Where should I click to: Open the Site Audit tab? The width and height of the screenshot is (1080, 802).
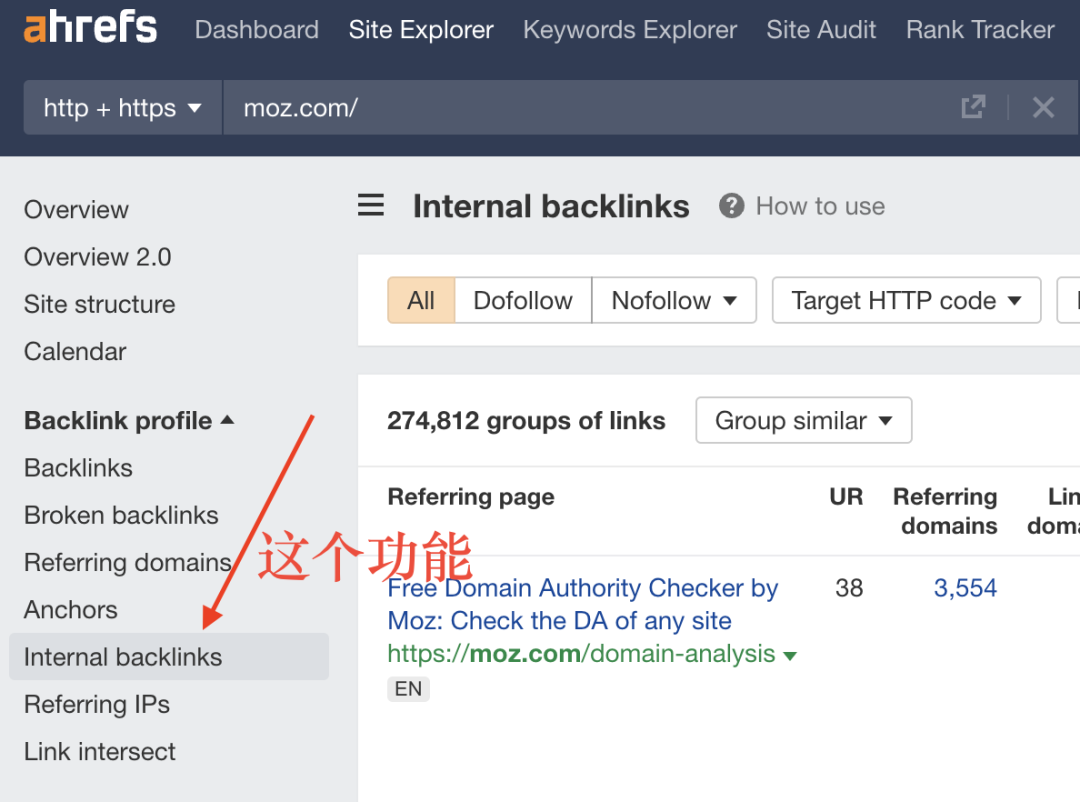tap(821, 30)
